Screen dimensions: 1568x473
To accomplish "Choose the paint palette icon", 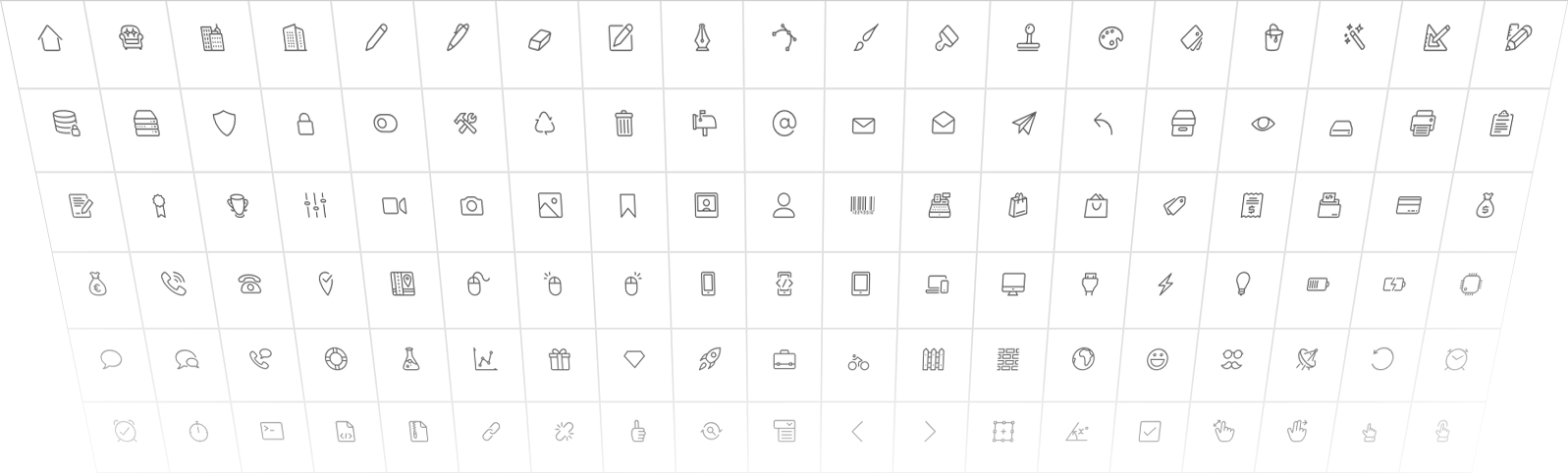I will pyautogui.click(x=1108, y=38).
